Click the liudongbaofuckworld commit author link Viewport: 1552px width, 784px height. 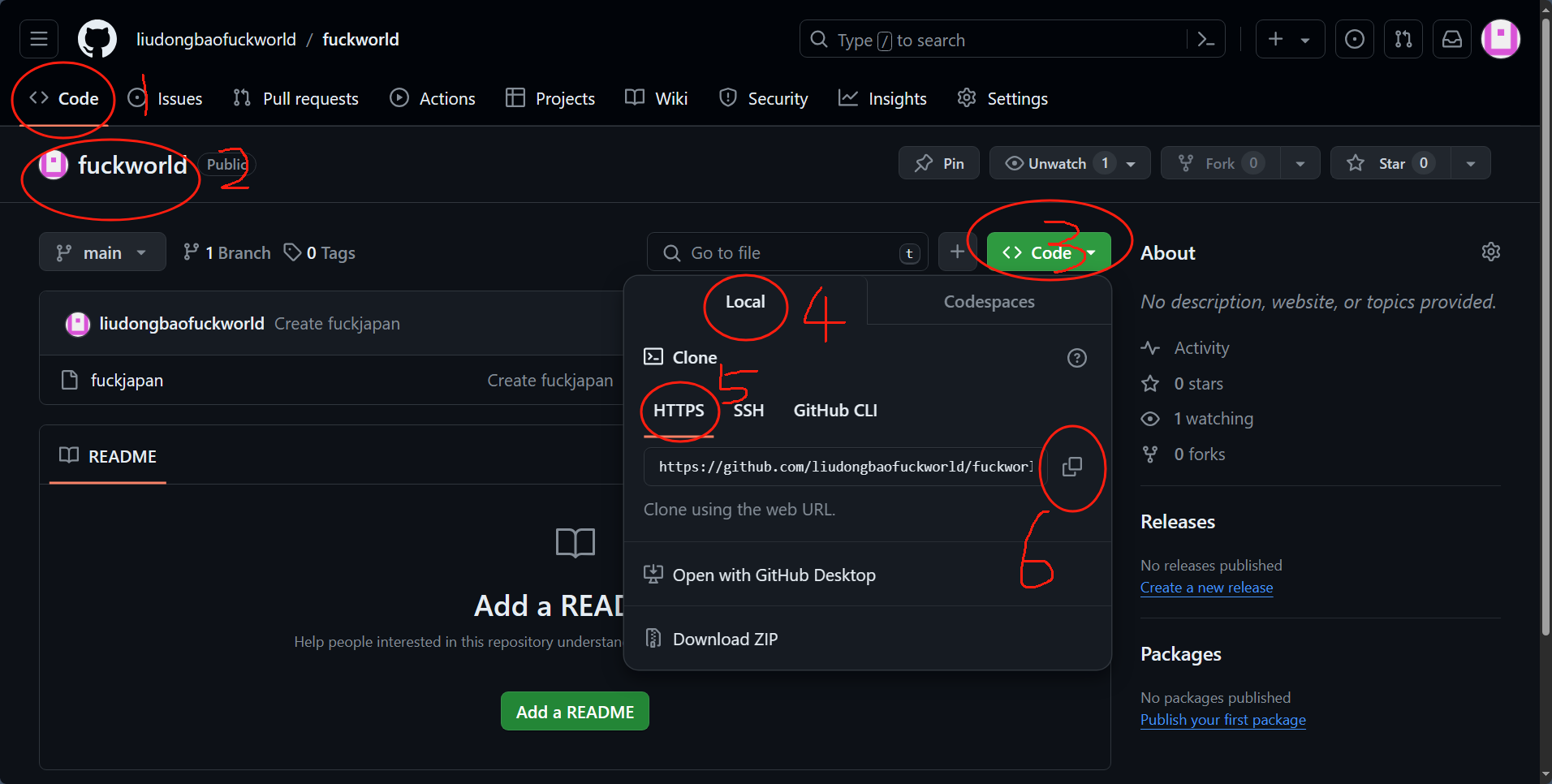(182, 323)
